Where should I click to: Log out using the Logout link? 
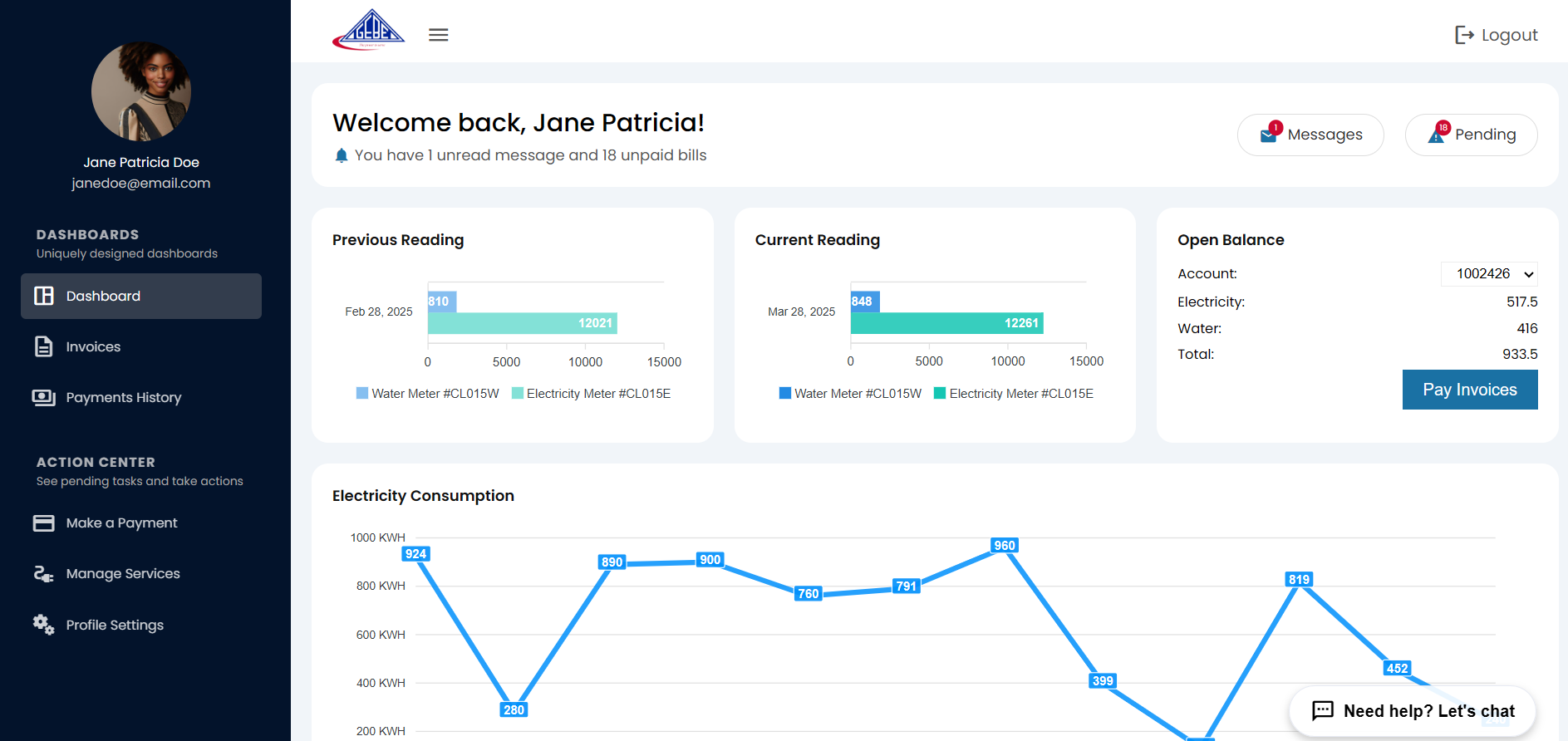1496,35
